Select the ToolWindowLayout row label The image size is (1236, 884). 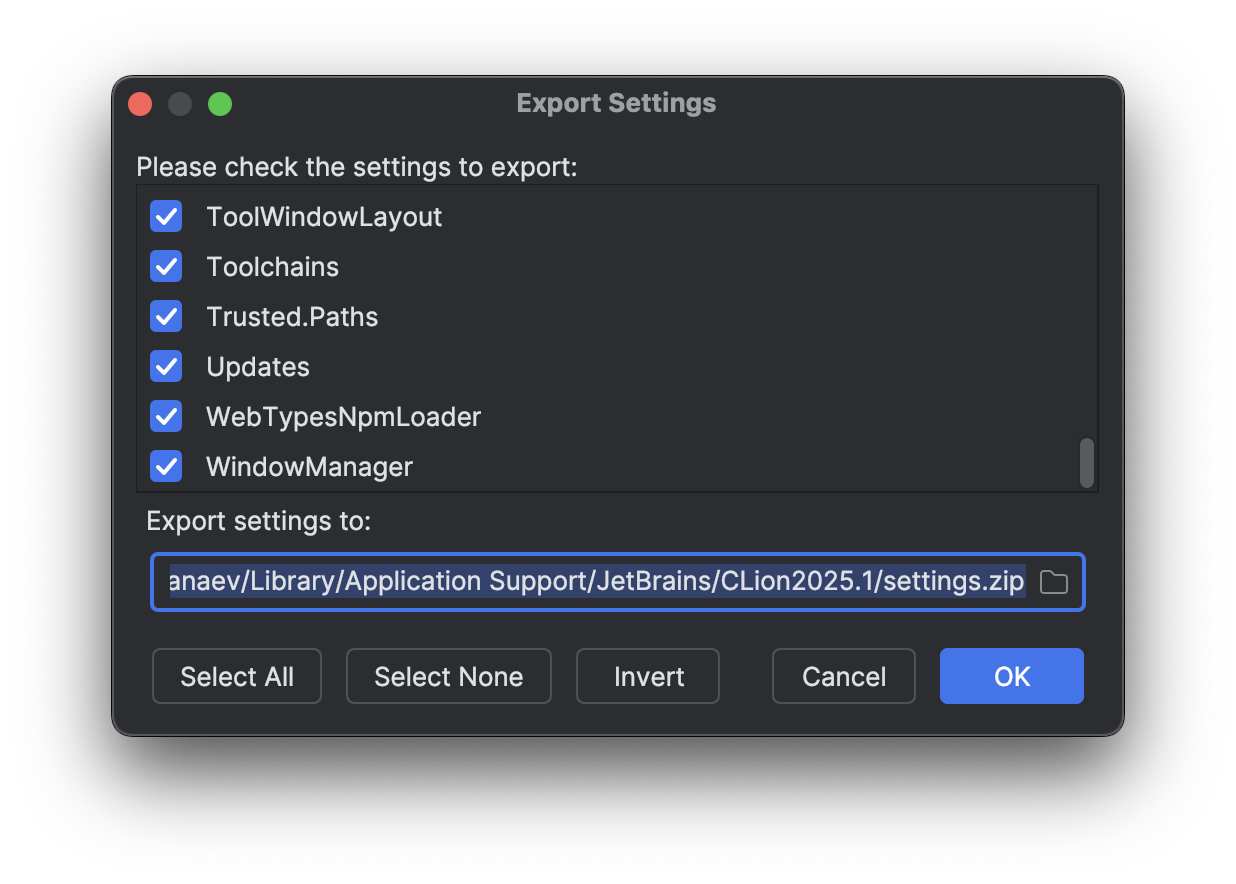324,216
